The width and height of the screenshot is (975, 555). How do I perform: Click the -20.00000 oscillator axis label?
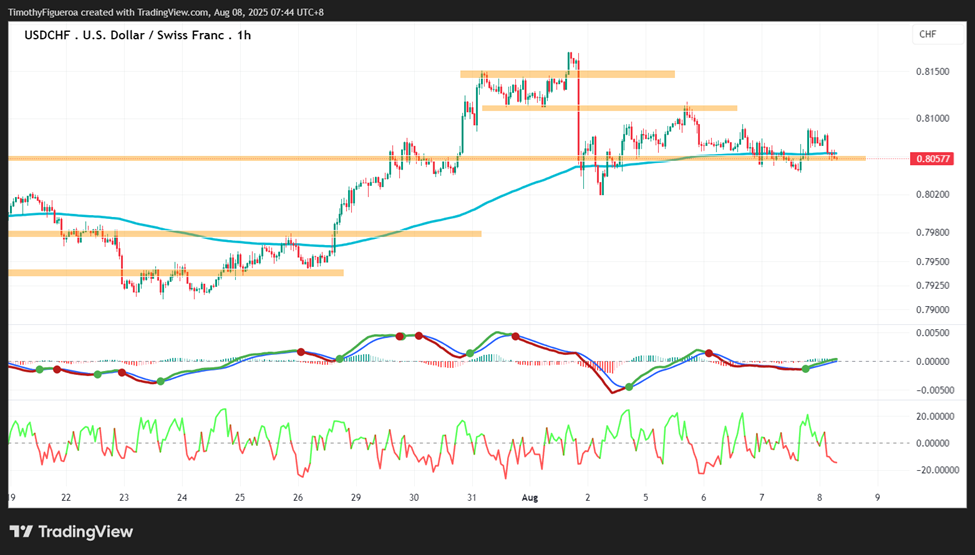(x=931, y=470)
